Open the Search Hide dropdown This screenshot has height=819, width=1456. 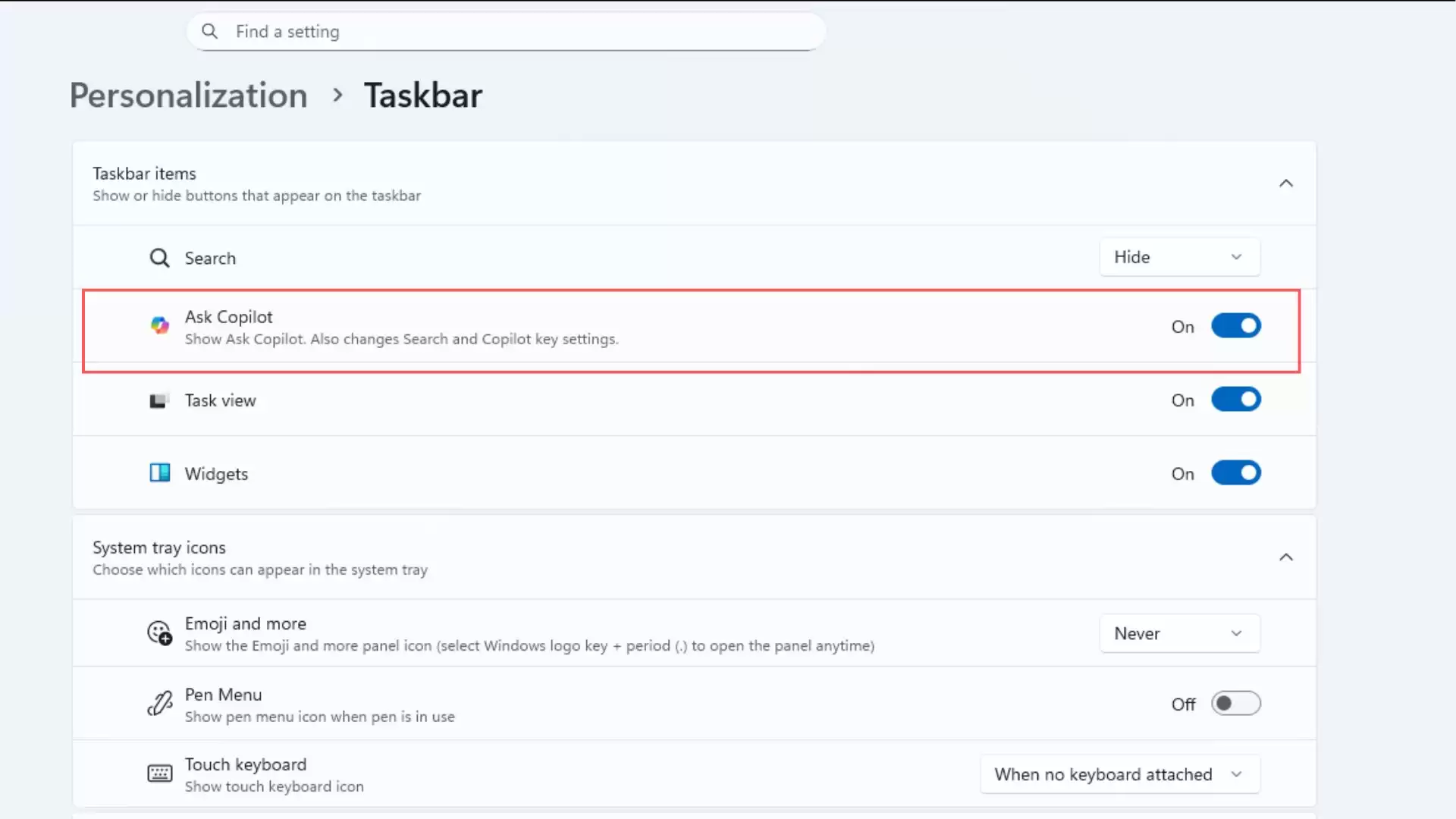click(x=1179, y=257)
